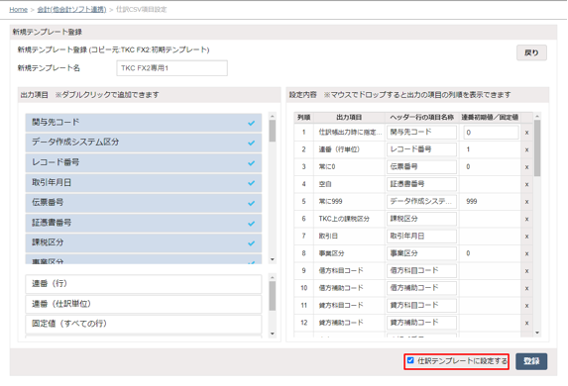The image size is (568, 386).
Task: Delete row 11 using its x icon
Action: click(527, 306)
